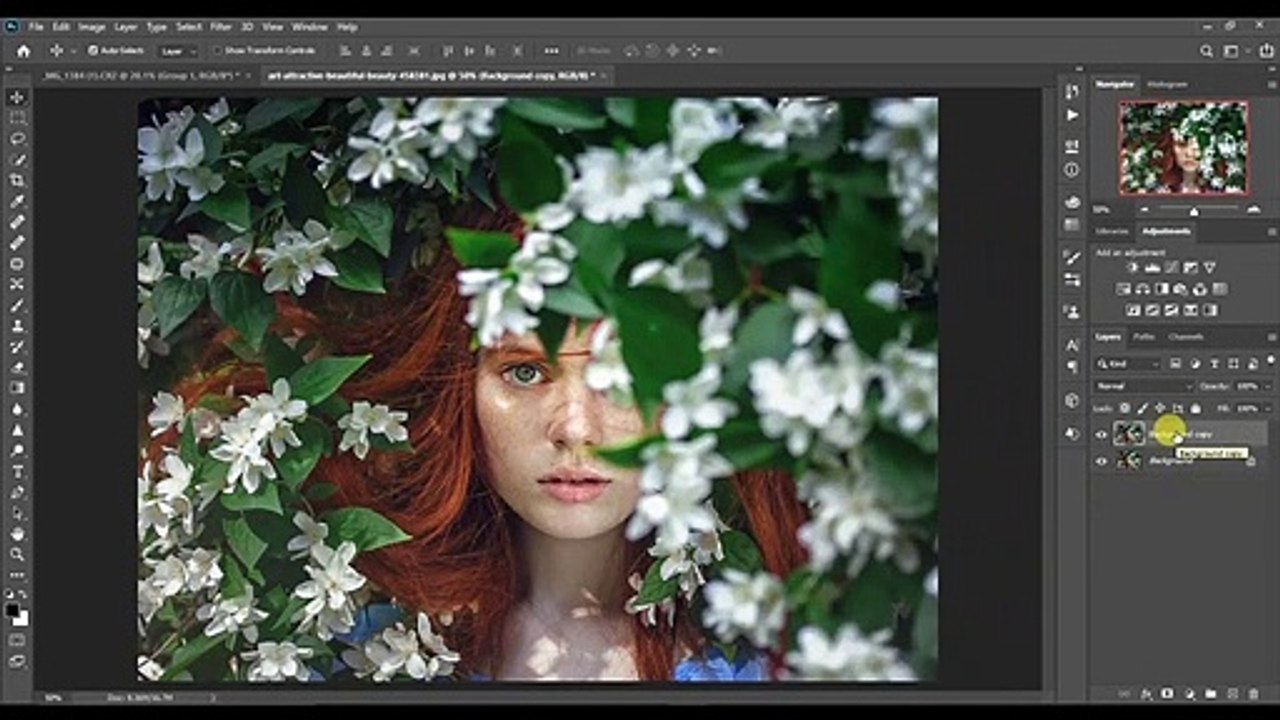Open the File menu
This screenshot has height=720, width=1280.
pyautogui.click(x=36, y=27)
